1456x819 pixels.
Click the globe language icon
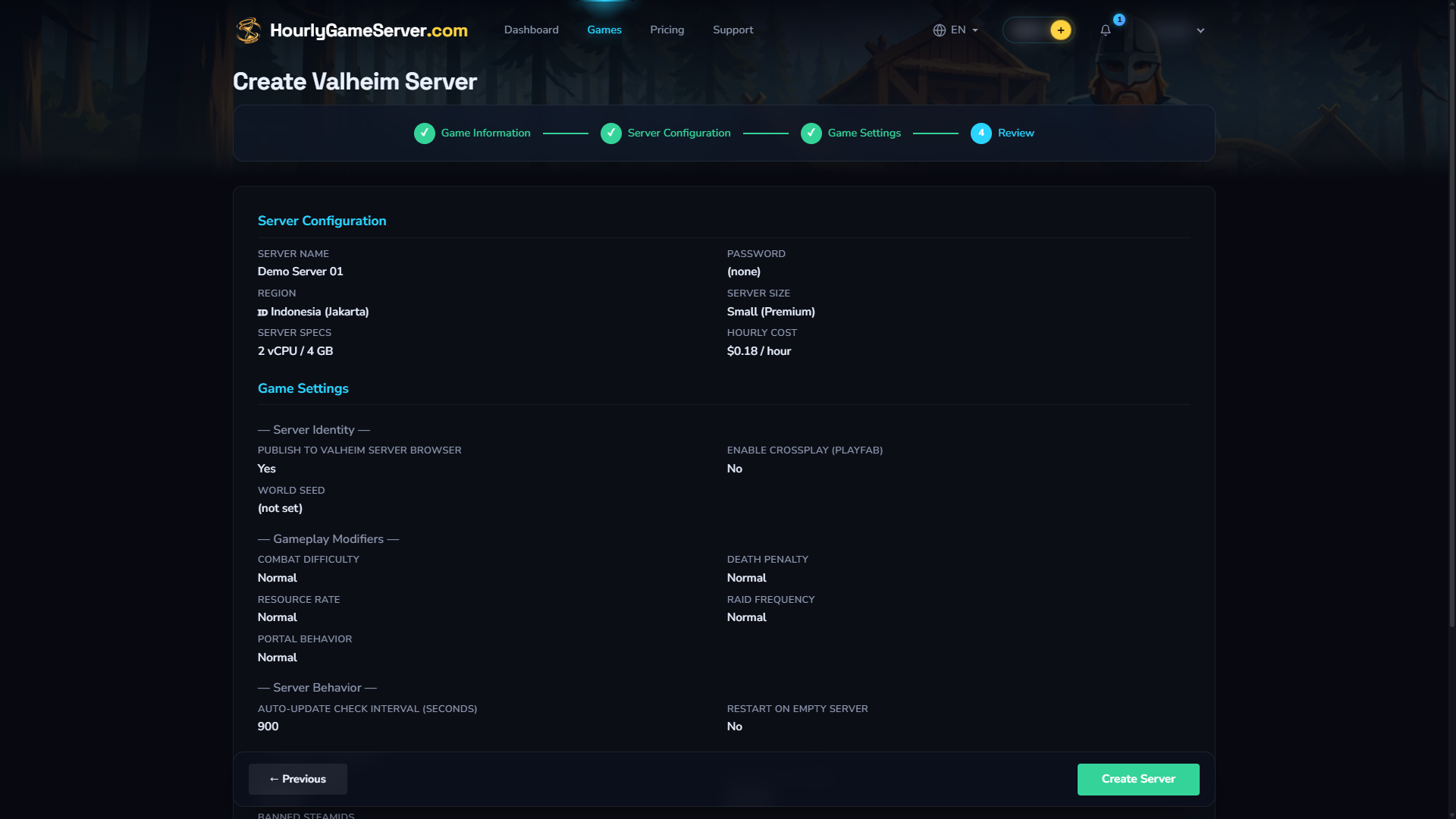(x=940, y=30)
